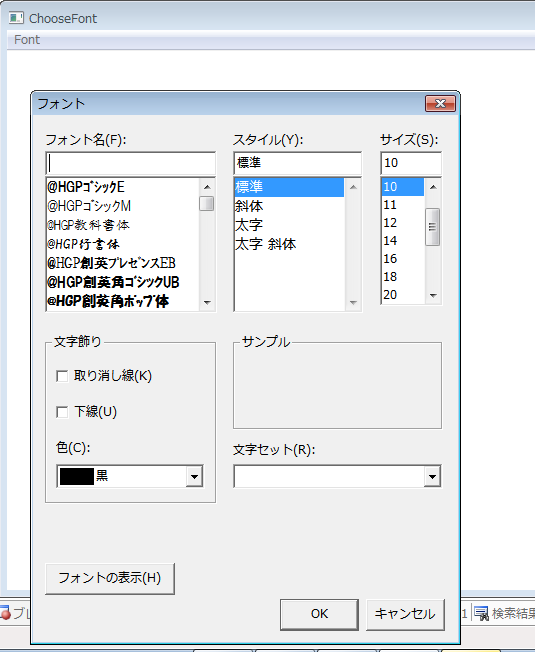Click the ChooseFont window title icon
The height and width of the screenshot is (652, 535).
[x=16, y=18]
